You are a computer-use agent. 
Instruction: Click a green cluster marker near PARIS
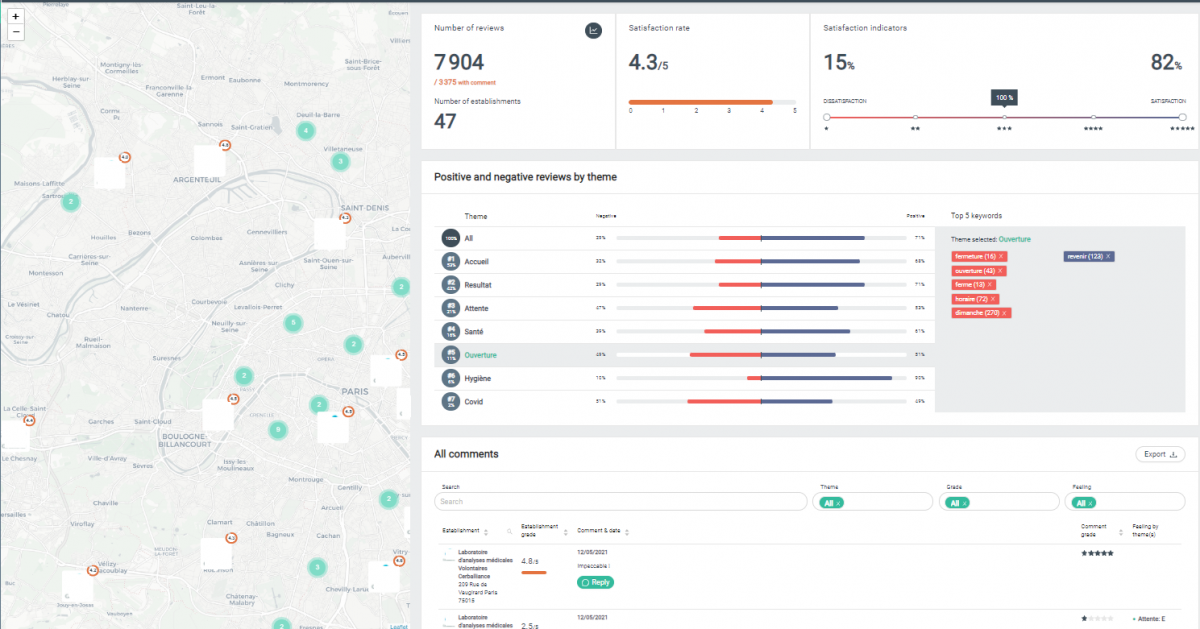coord(319,404)
